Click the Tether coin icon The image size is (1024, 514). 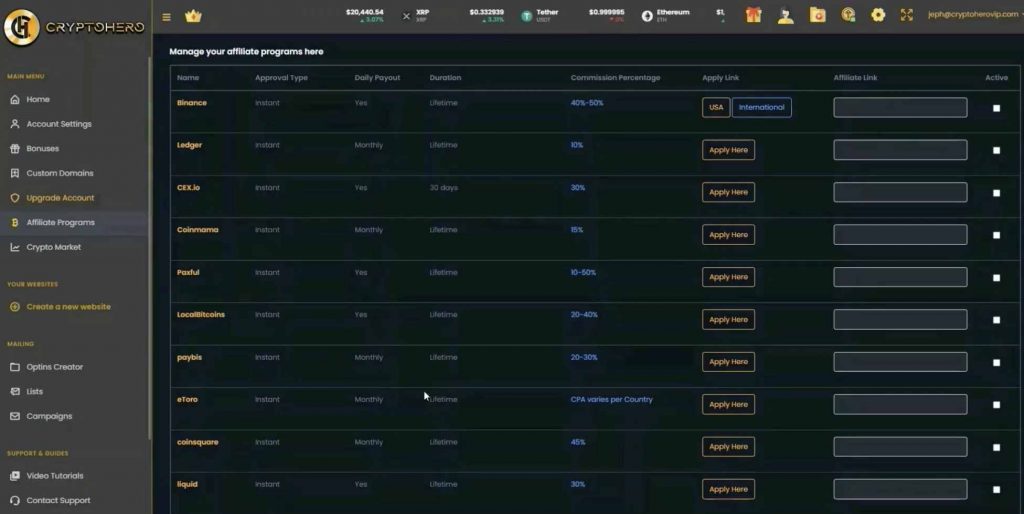(x=526, y=16)
